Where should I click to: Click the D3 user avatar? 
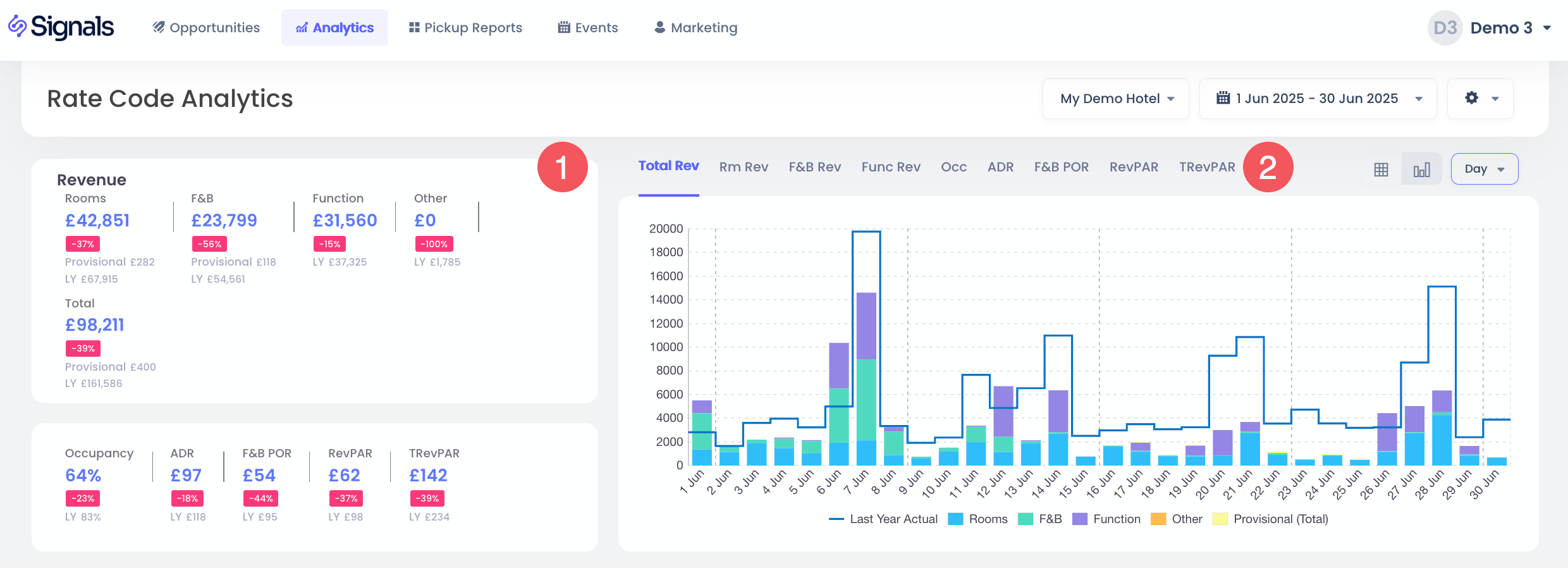[x=1445, y=28]
